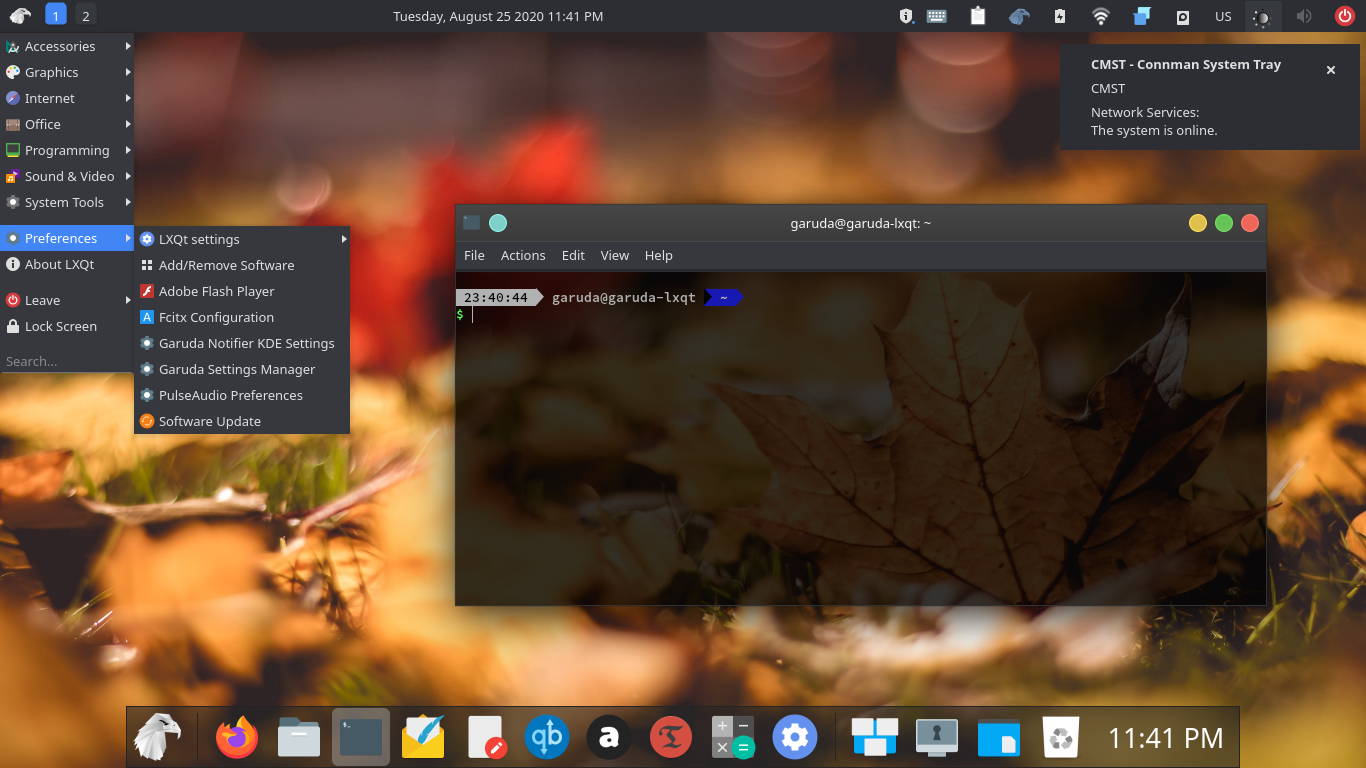Expand the Office submenu arrow
The width and height of the screenshot is (1366, 768).
tap(128, 124)
